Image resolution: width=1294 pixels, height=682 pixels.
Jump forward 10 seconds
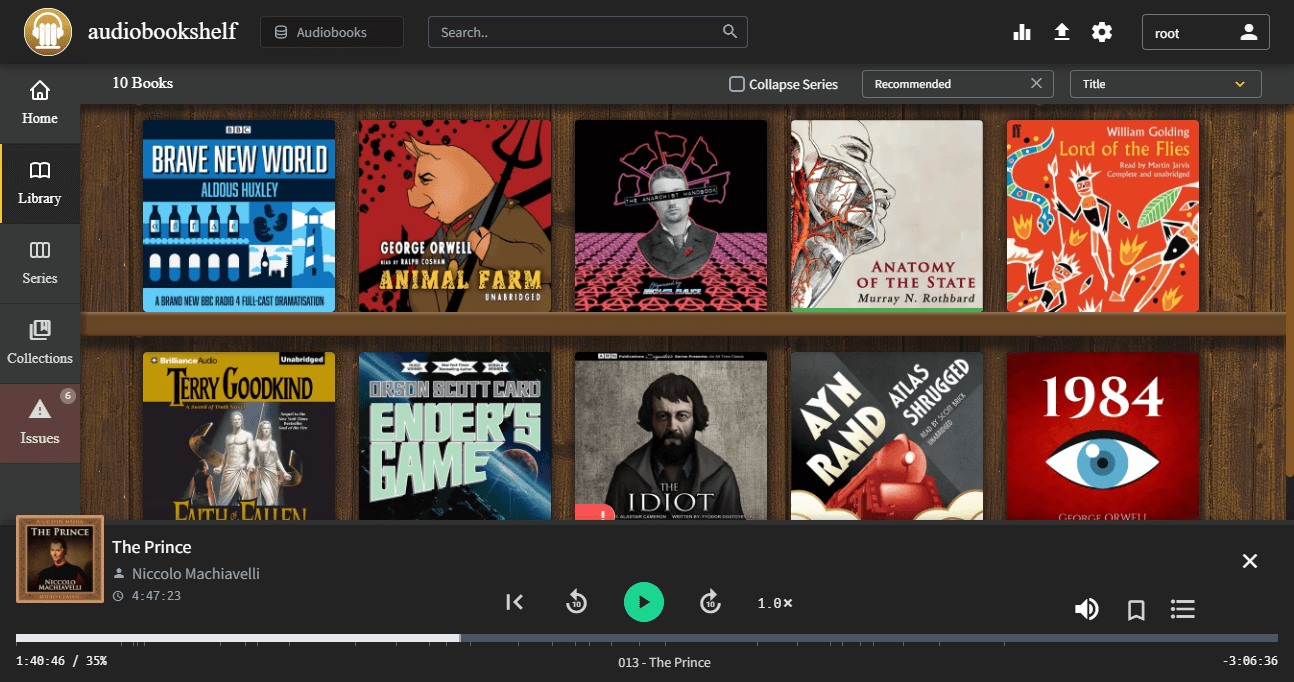[x=710, y=602]
